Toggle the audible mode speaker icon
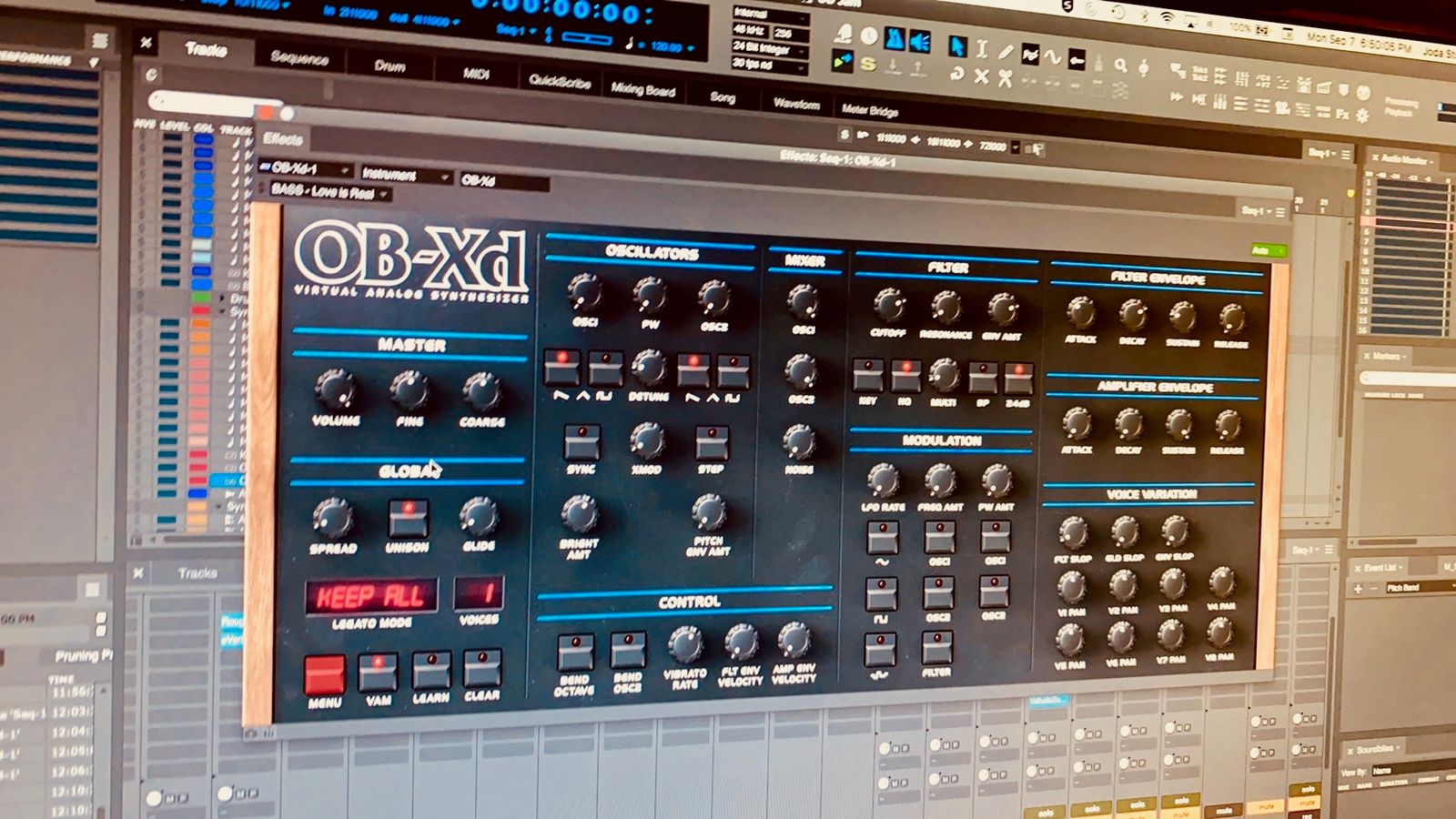Viewport: 1456px width, 819px height. 921,41
